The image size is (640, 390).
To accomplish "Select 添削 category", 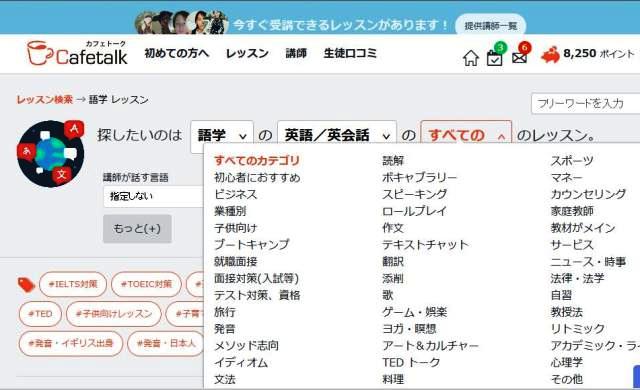I will point(393,278).
